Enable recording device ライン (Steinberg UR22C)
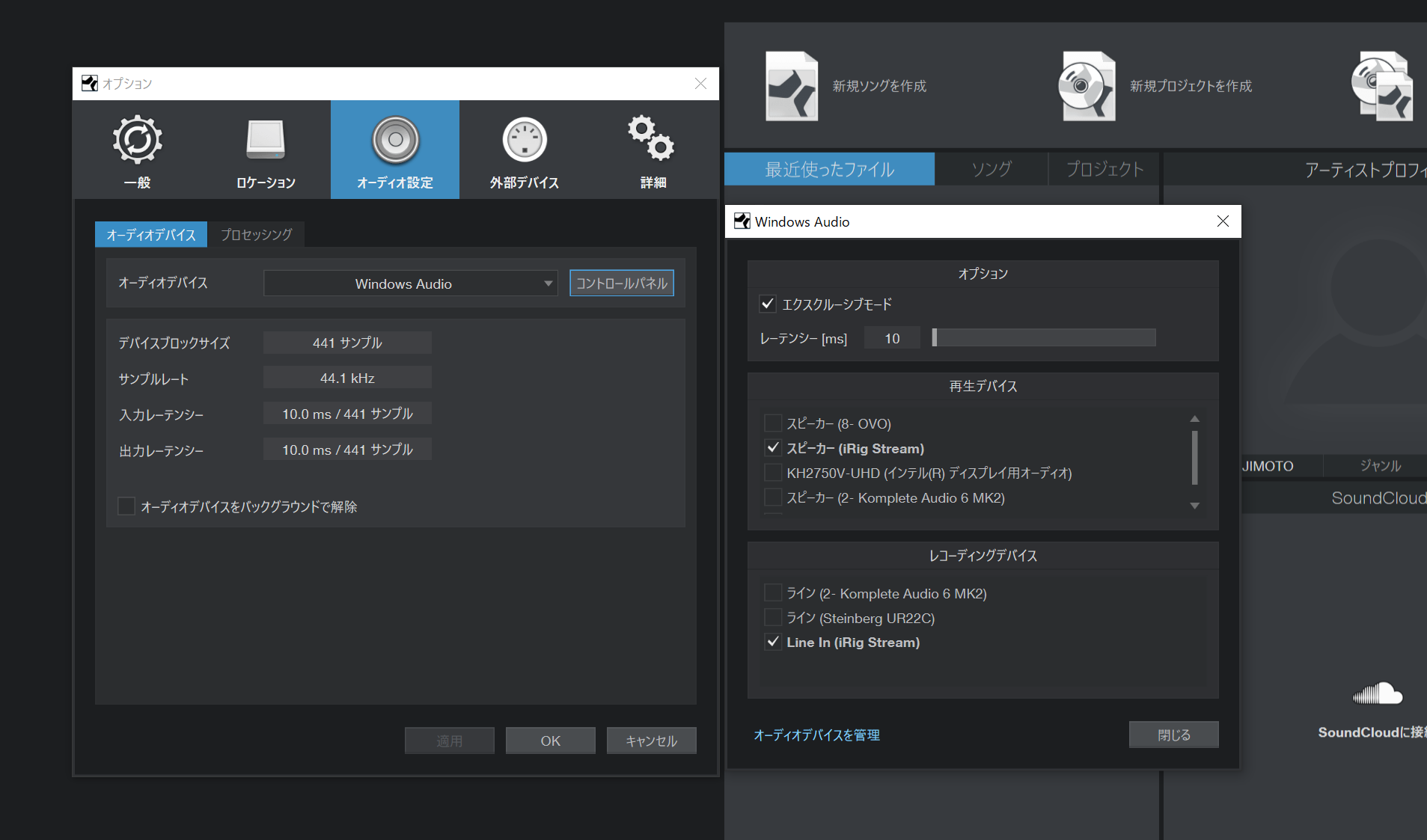 pyautogui.click(x=773, y=618)
